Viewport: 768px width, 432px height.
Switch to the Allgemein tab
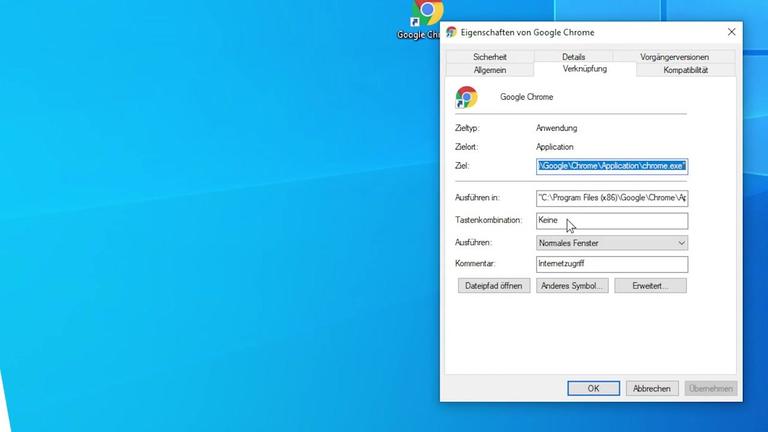(x=489, y=70)
